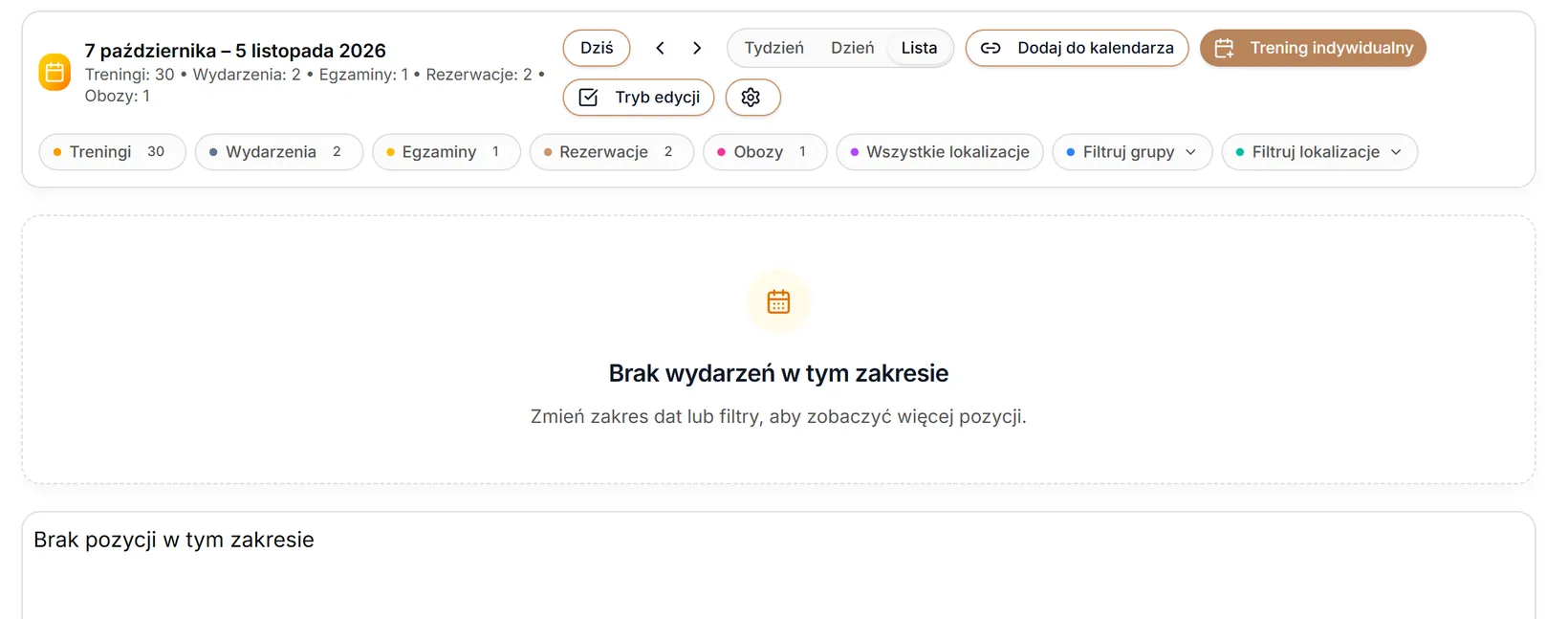Image resolution: width=1568 pixels, height=619 pixels.
Task: Open the Filtruj lokalizacje dropdown
Action: click(x=1319, y=152)
